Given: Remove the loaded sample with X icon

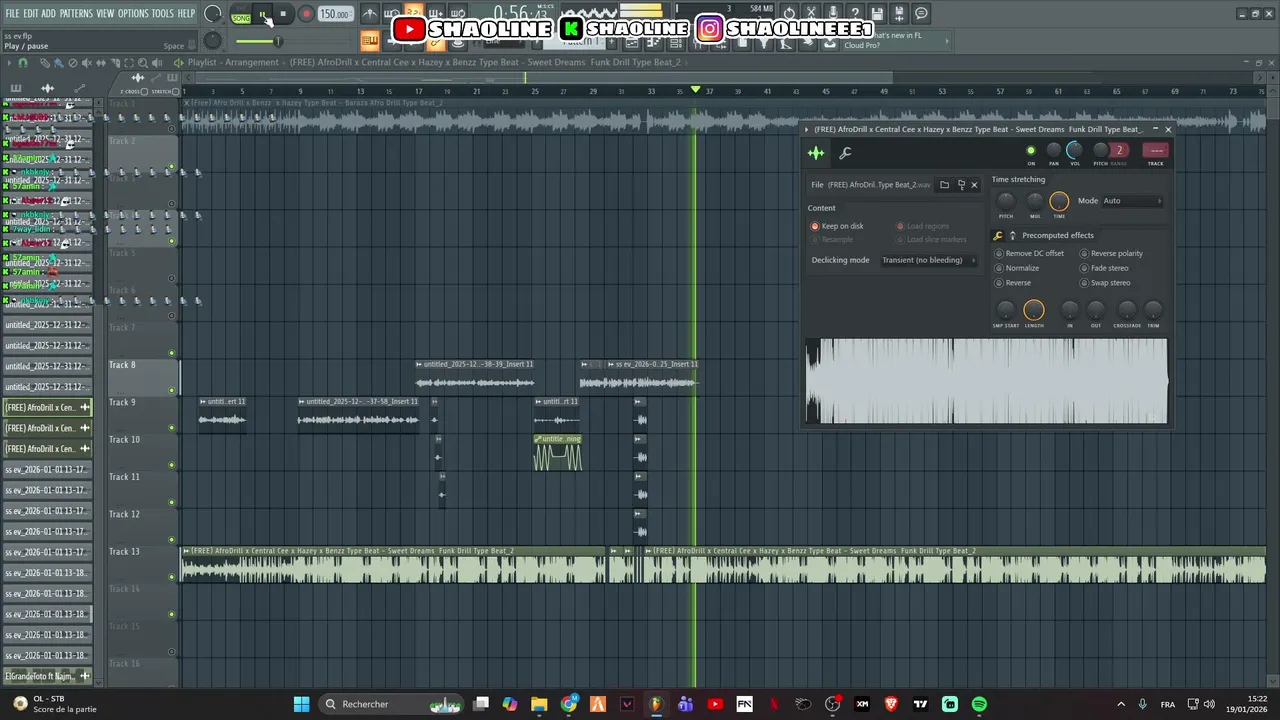Looking at the screenshot, I should point(974,185).
